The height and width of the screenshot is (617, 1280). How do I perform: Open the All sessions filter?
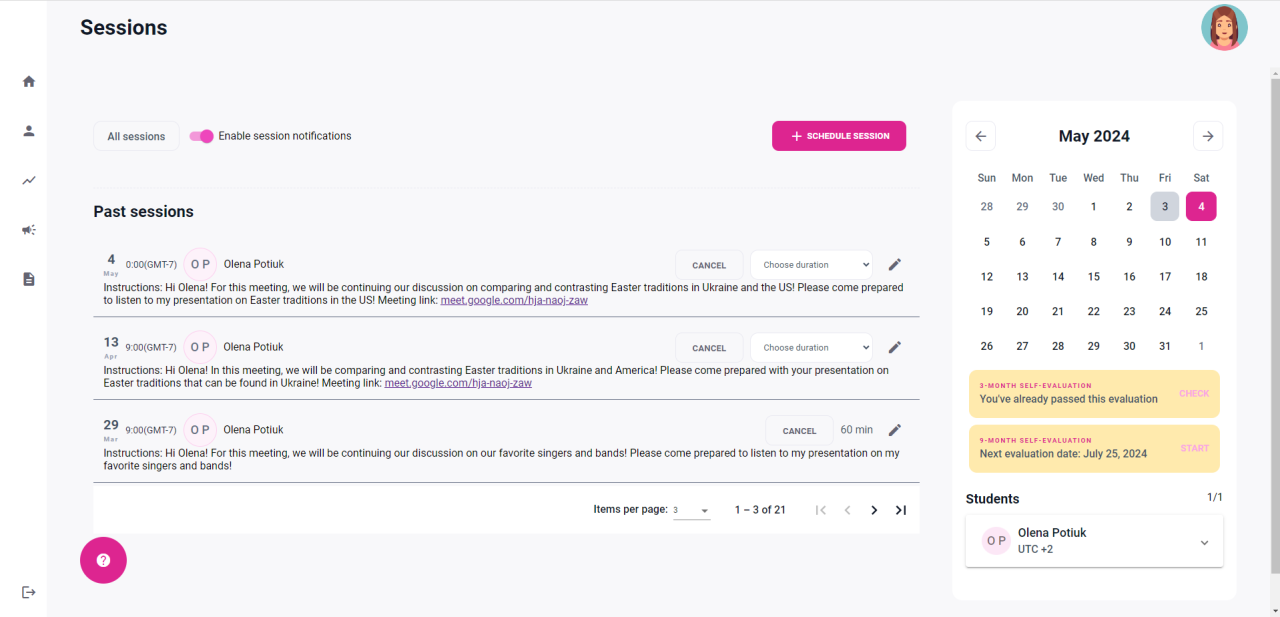(136, 136)
